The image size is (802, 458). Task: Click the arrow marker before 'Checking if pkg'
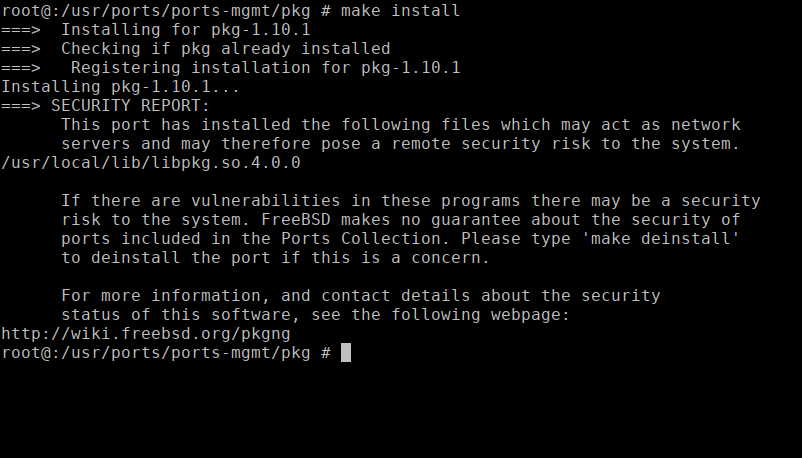[21, 48]
